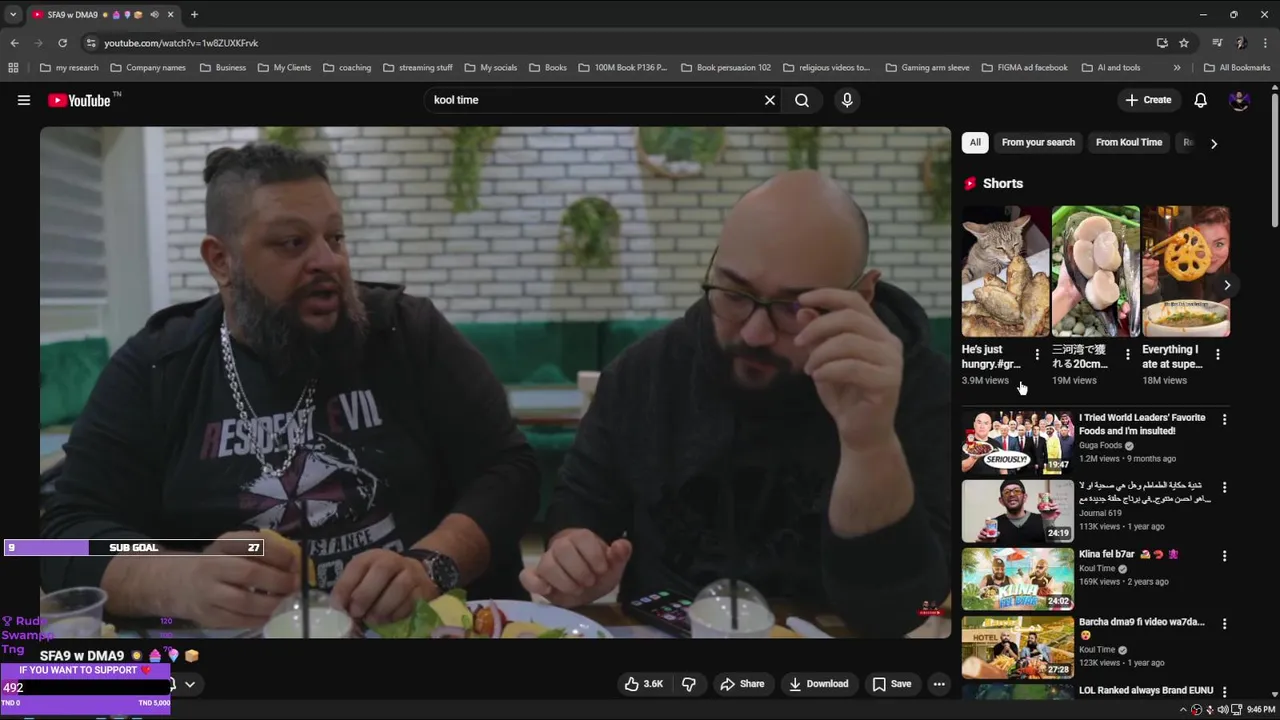Open the YouTube account avatar menu
Screen dimensions: 1280x720
(1239, 100)
